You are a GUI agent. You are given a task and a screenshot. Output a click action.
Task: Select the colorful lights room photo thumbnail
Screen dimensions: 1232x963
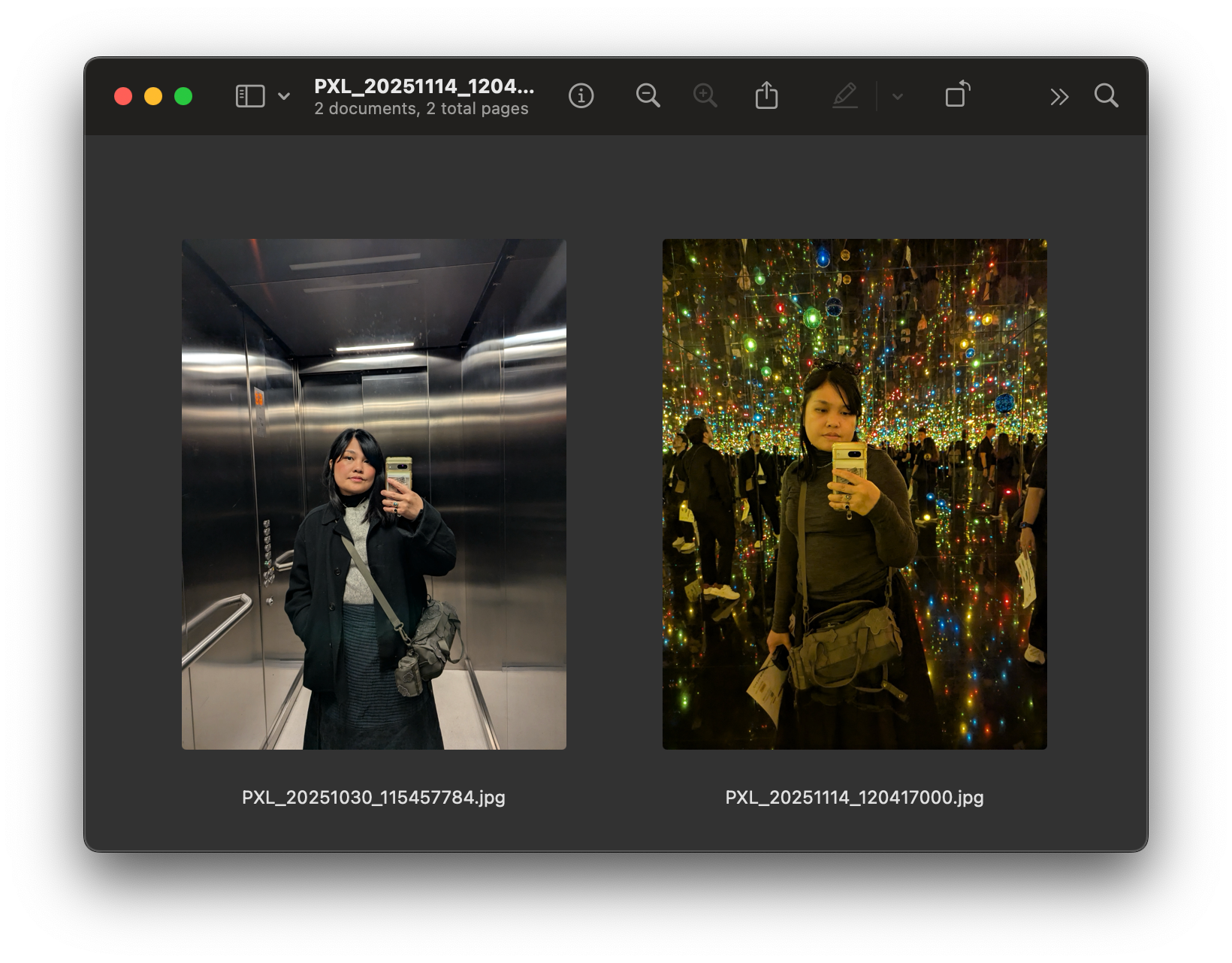pos(855,494)
